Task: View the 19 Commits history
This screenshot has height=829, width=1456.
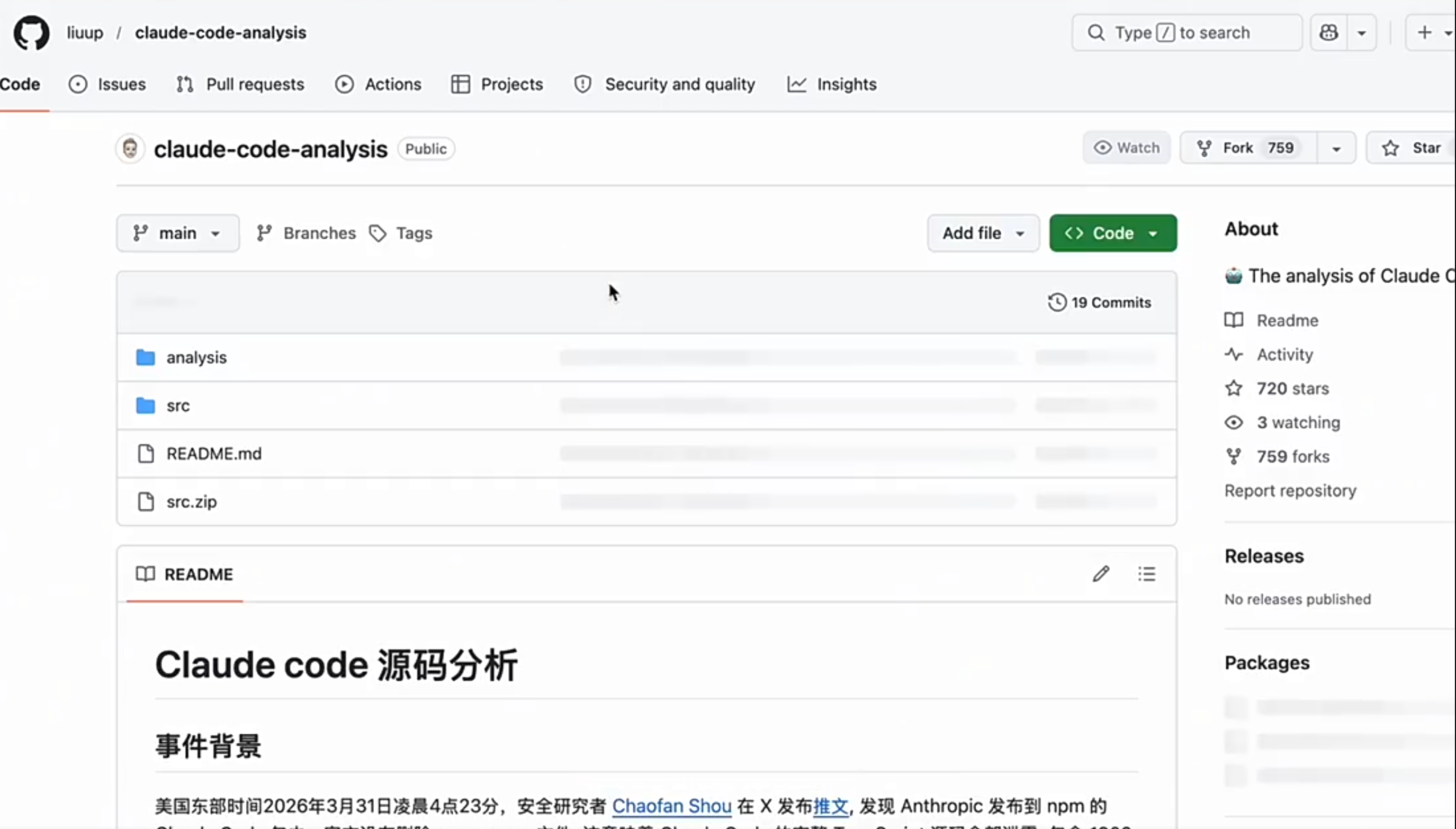Action: pos(1099,302)
